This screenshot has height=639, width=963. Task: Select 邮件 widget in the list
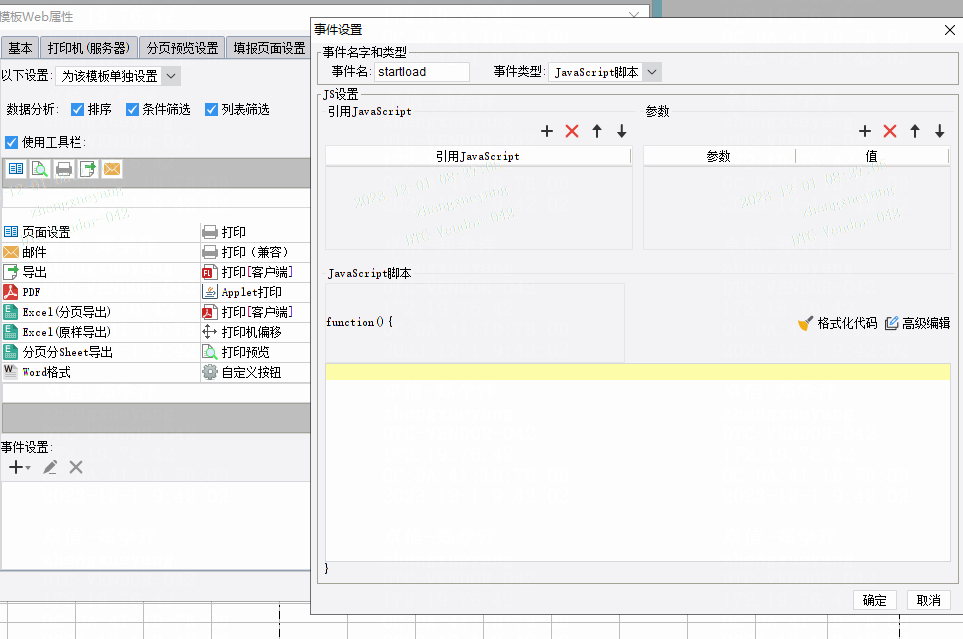coord(101,252)
